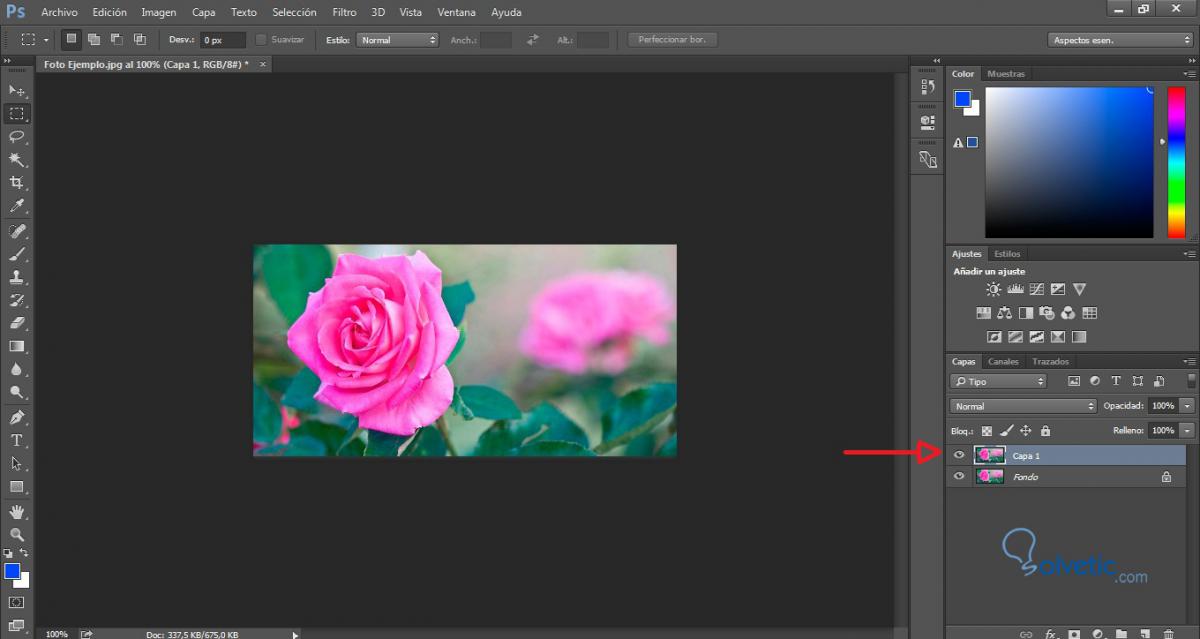
Task: Select 'Add to selection' mode button
Action: (93, 39)
